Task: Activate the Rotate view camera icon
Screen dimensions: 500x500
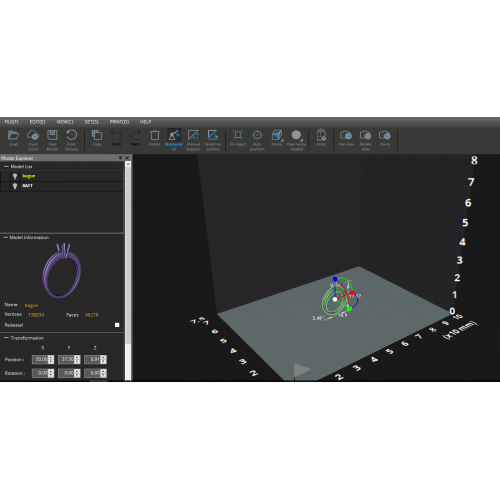Action: [x=365, y=135]
